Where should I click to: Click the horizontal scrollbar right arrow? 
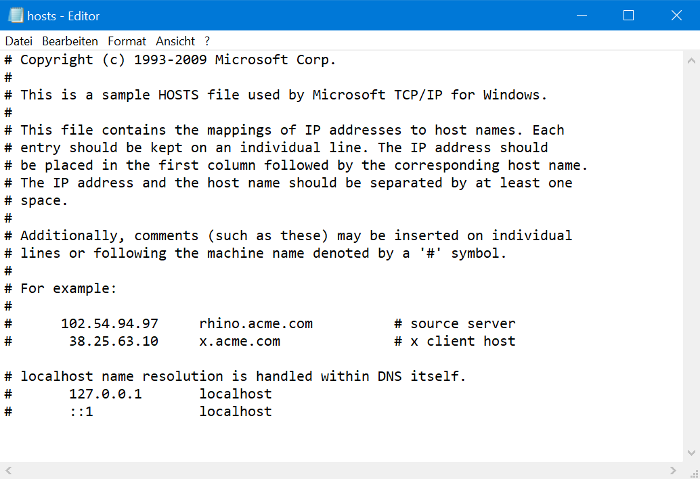(674, 470)
